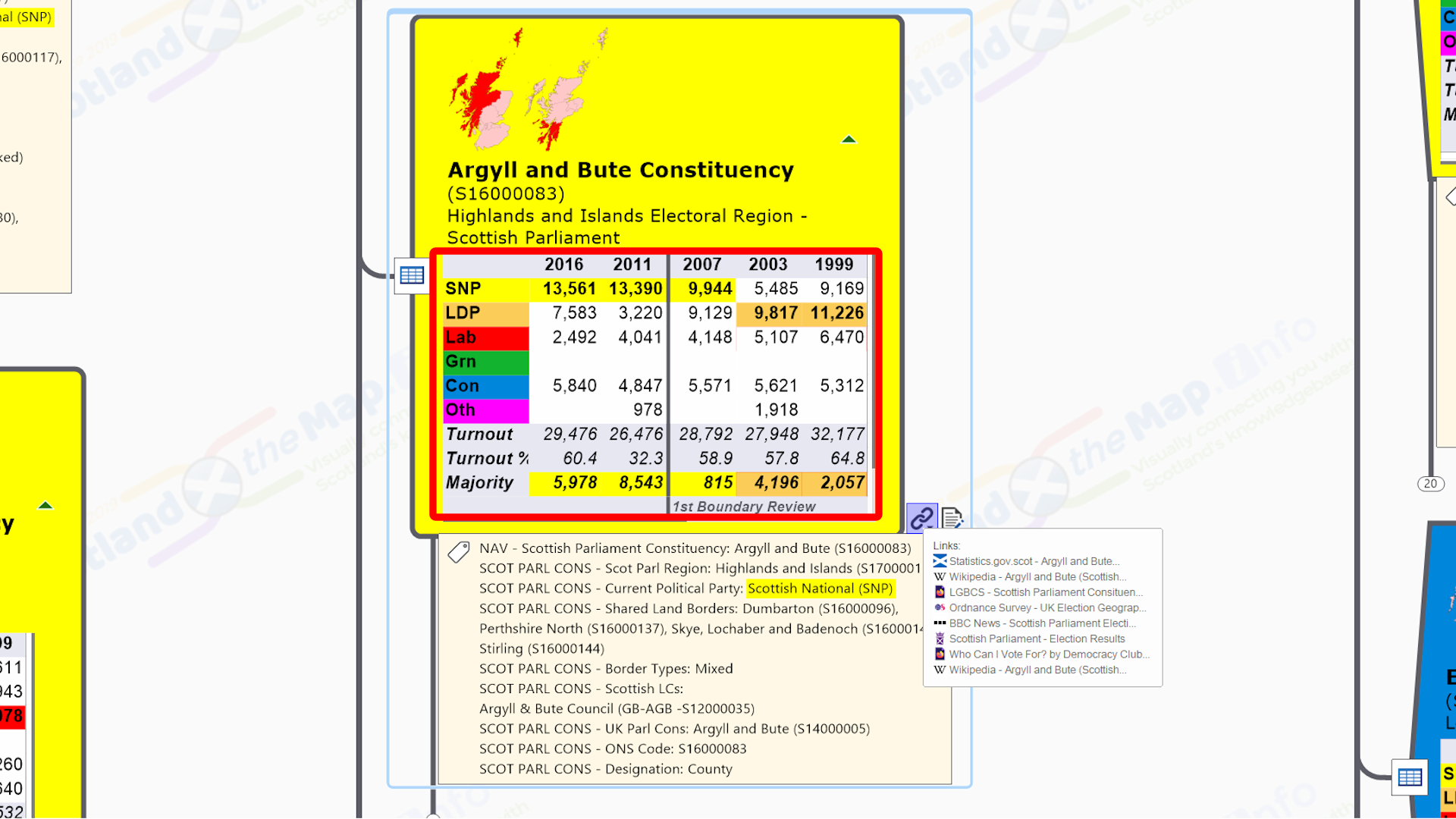The width and height of the screenshot is (1456, 819).
Task: Open Ordnance Survey UK Election Geography link
Action: tap(1046, 608)
